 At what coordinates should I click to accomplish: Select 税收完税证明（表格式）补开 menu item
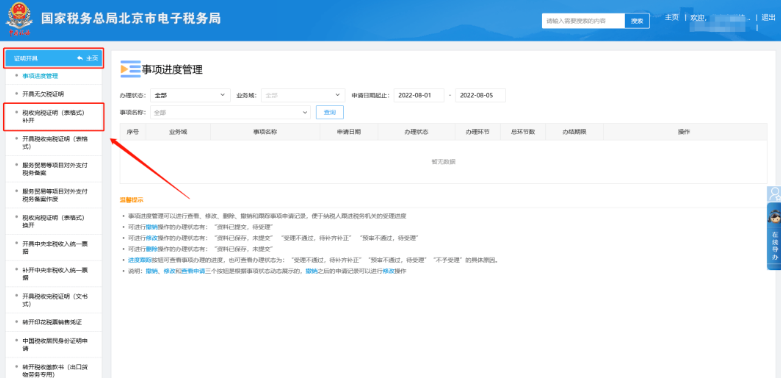53,116
